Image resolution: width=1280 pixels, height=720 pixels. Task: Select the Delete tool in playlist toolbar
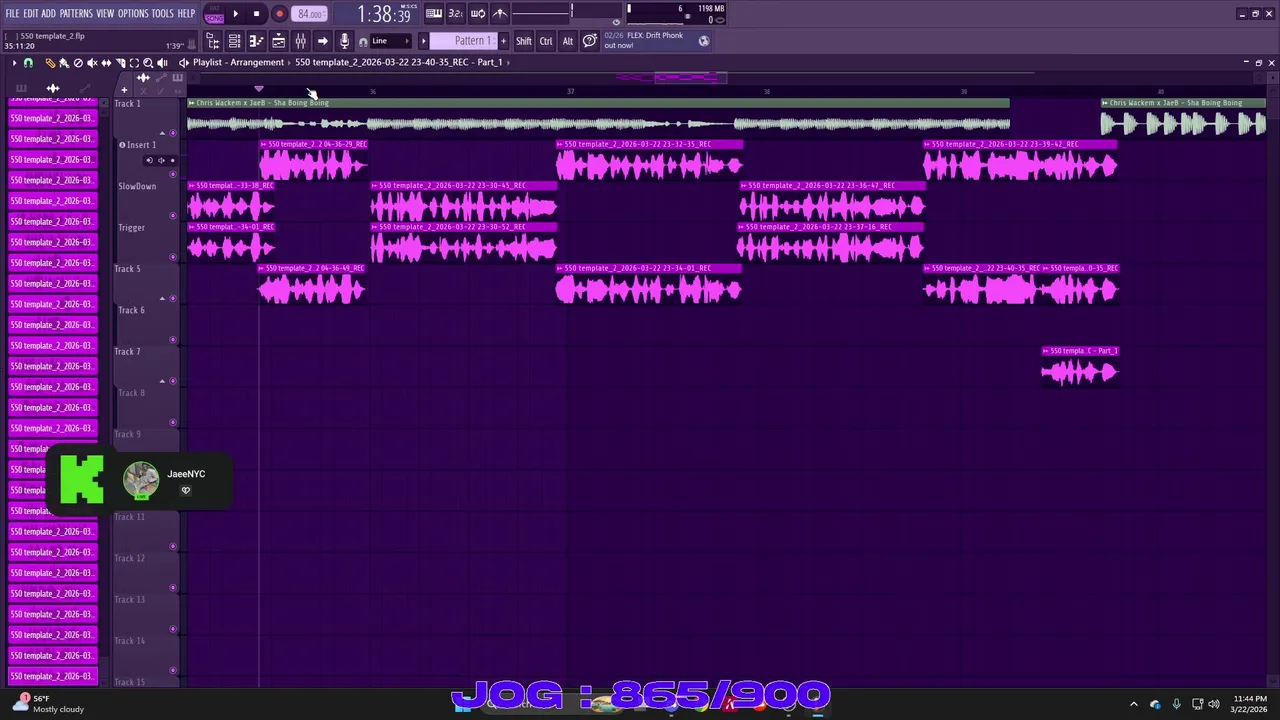[x=78, y=63]
